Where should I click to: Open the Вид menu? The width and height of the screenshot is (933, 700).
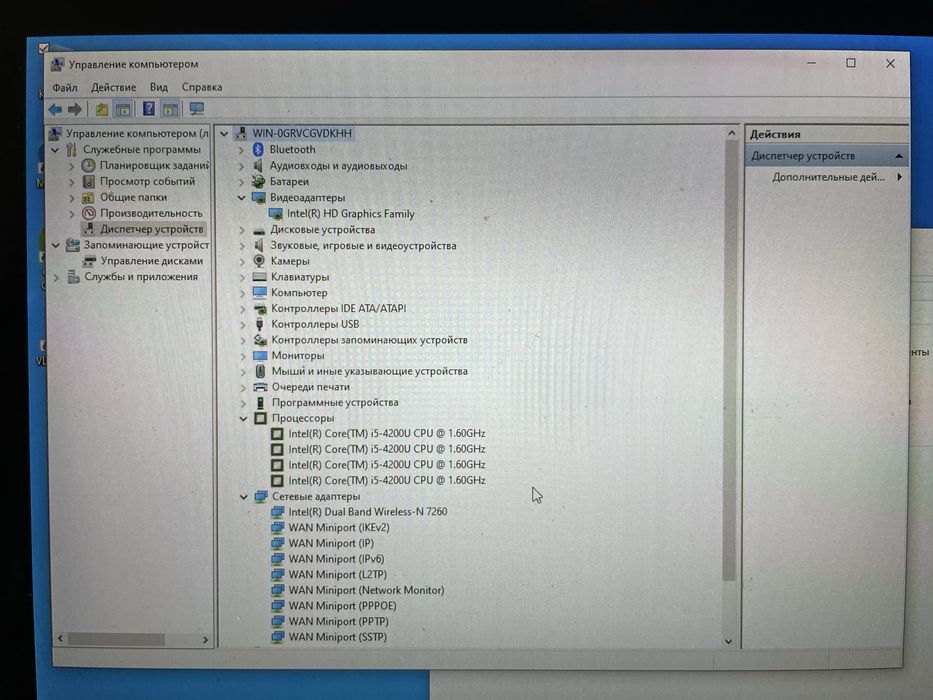point(159,88)
